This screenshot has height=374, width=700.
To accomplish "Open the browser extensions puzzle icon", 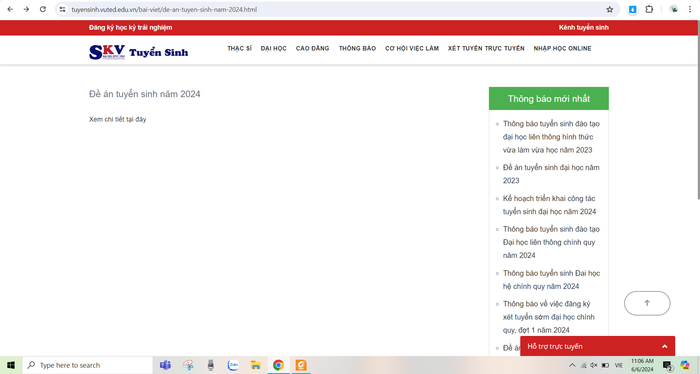I will pyautogui.click(x=649, y=9).
